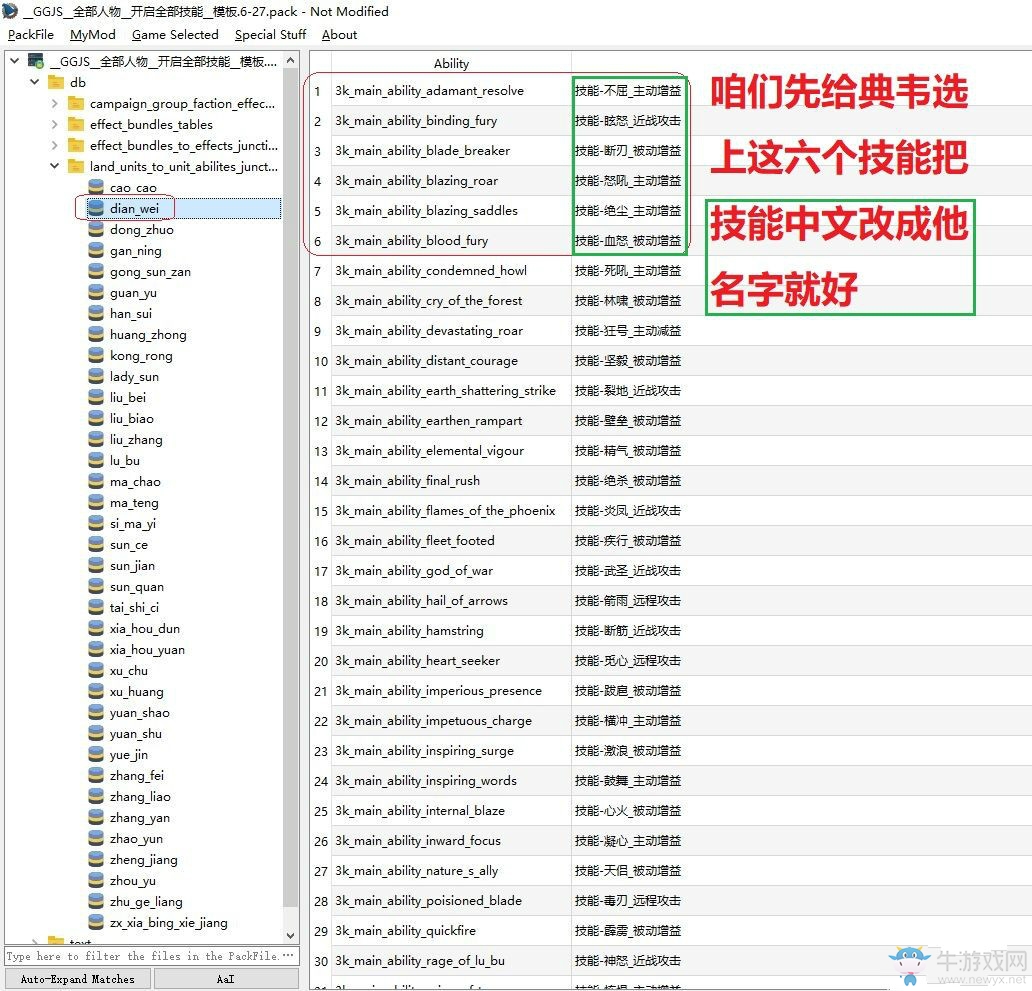Click cell 3k_main_ability_god_of_war
Screen dimensions: 1032x991
[x=452, y=571]
